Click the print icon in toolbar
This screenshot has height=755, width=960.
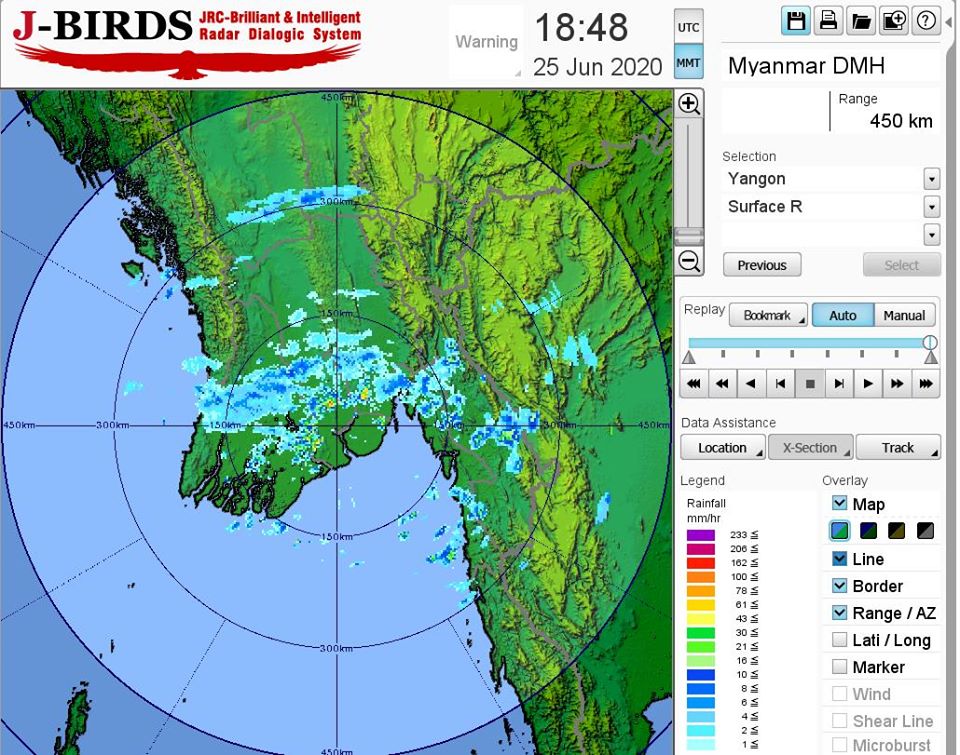[828, 21]
